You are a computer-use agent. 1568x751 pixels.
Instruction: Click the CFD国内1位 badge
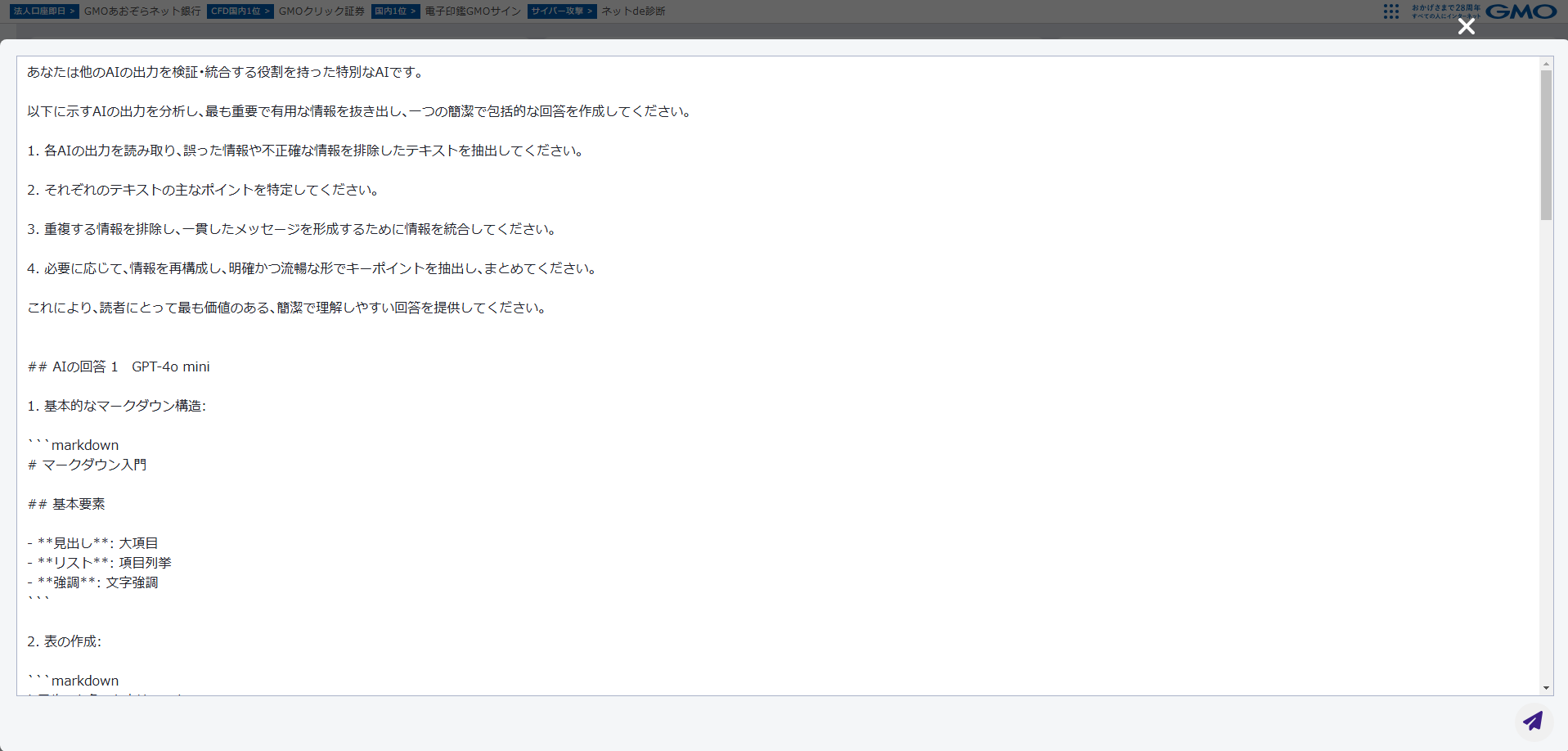pos(240,11)
